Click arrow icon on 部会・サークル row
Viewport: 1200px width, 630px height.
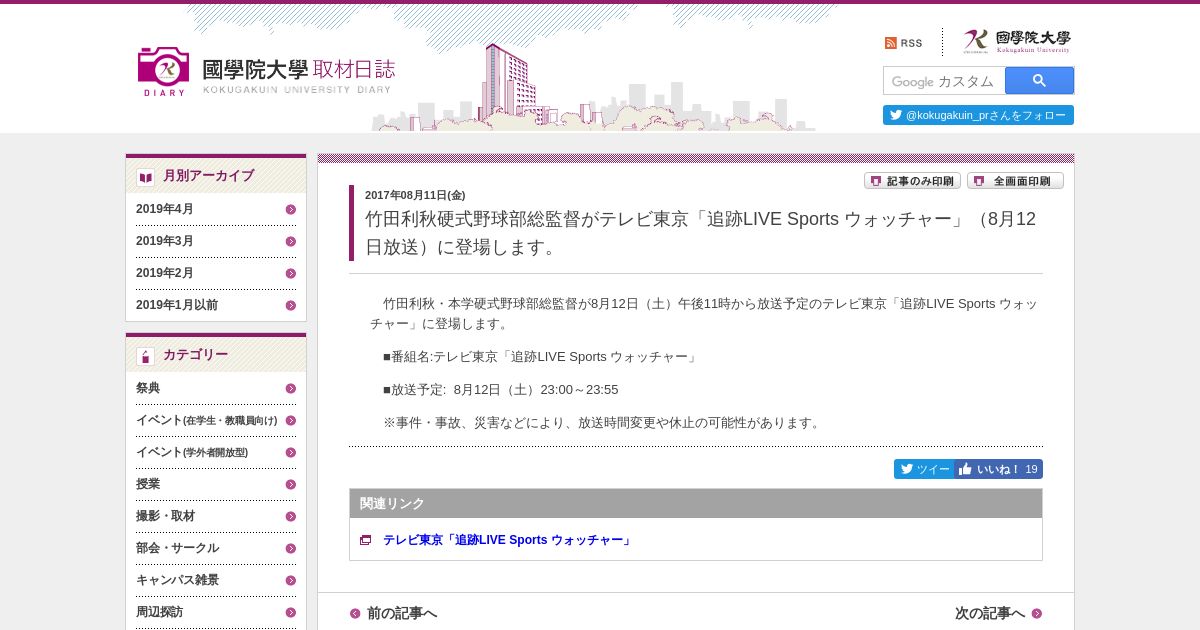291,549
